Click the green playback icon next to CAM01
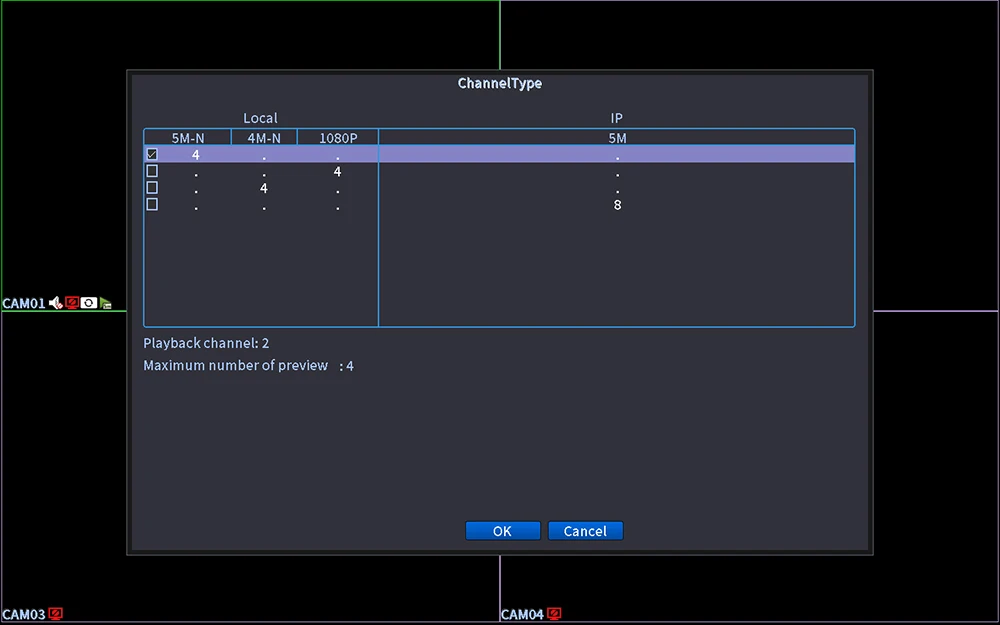The height and width of the screenshot is (625, 1000). (x=106, y=304)
